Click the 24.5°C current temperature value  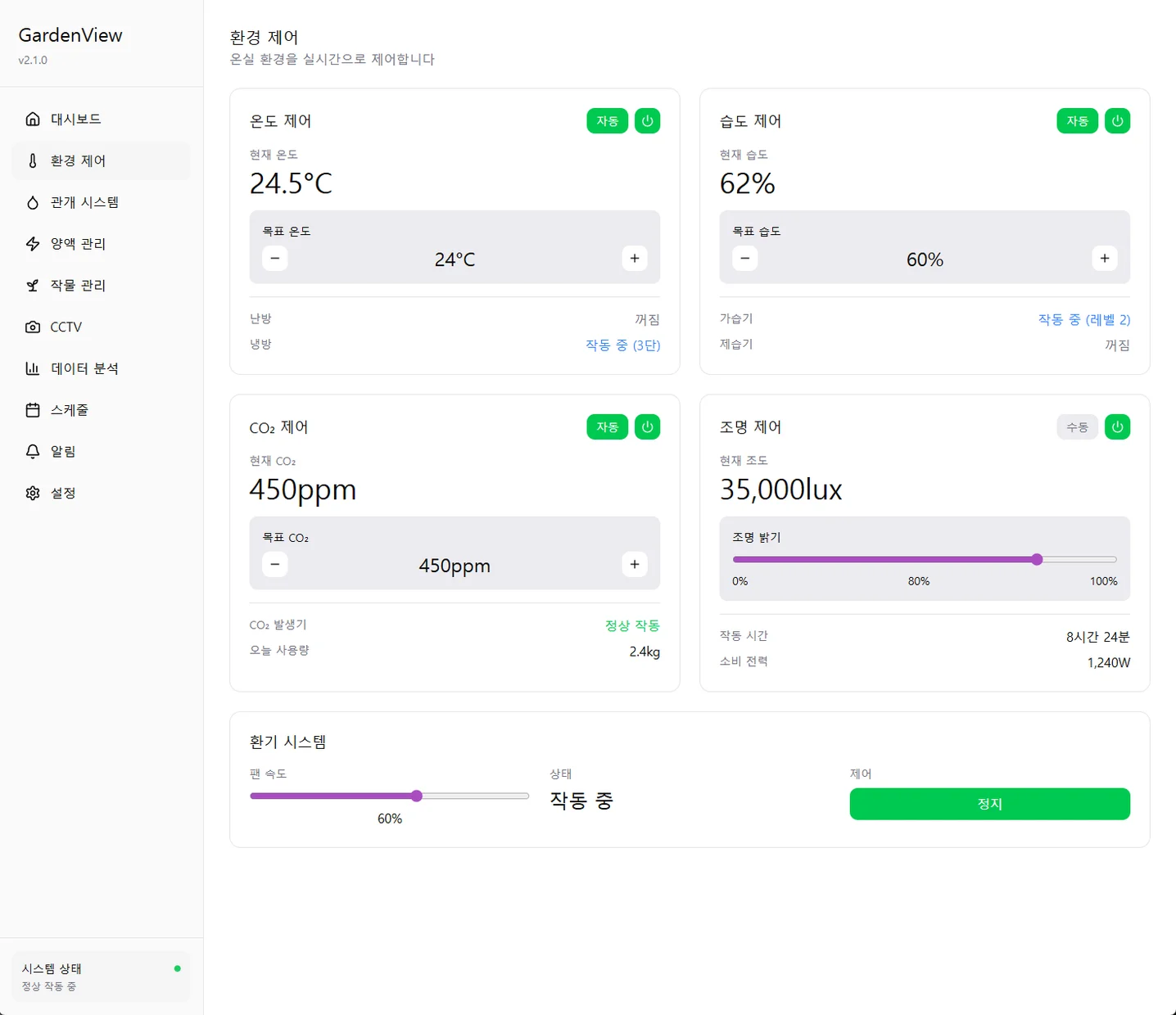point(292,183)
